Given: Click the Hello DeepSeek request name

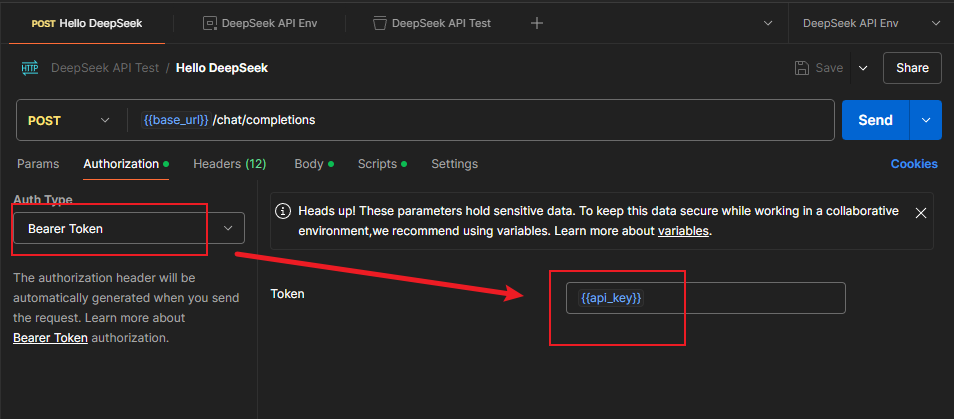Looking at the screenshot, I should click(x=222, y=68).
